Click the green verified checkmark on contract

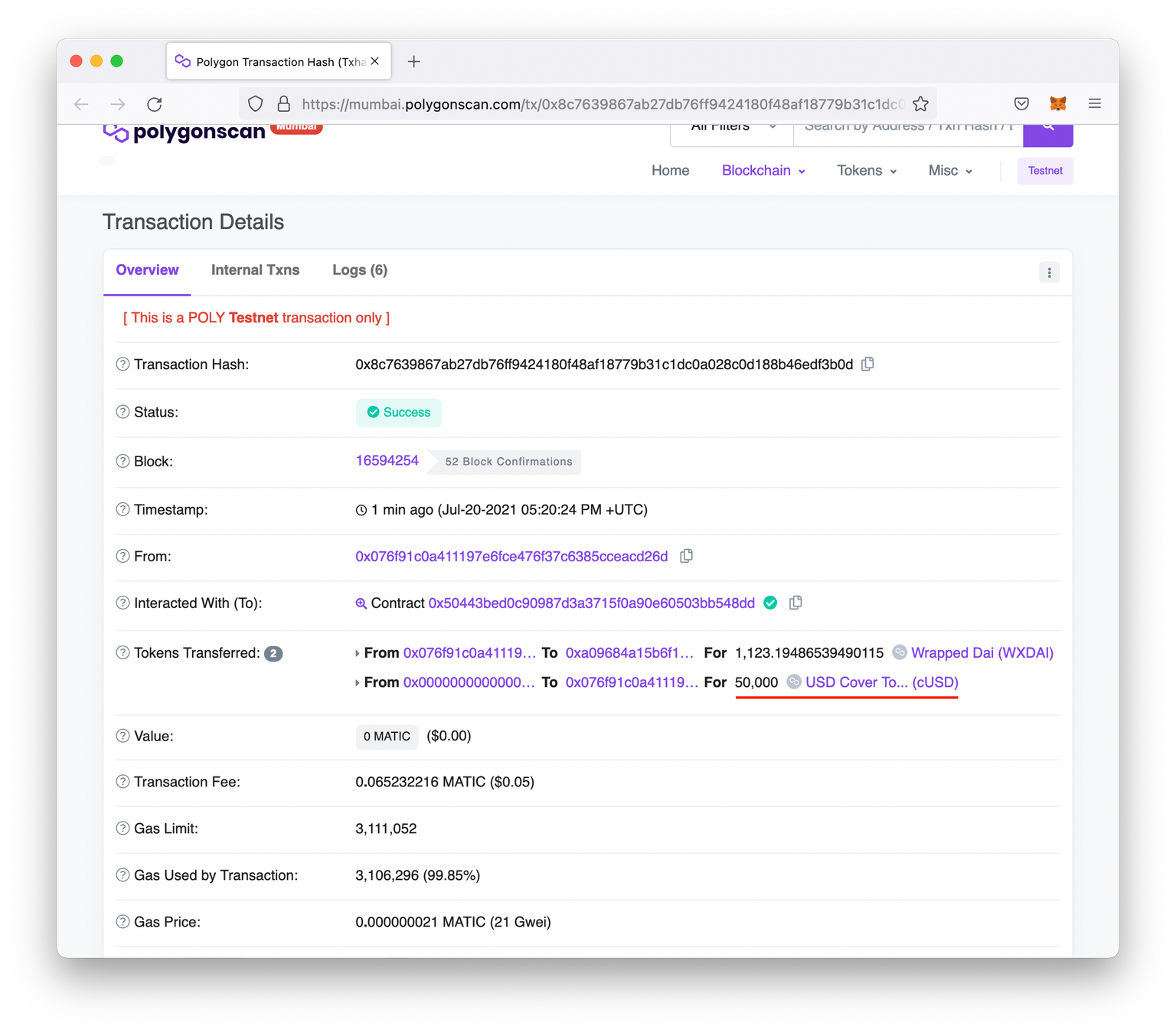(770, 603)
